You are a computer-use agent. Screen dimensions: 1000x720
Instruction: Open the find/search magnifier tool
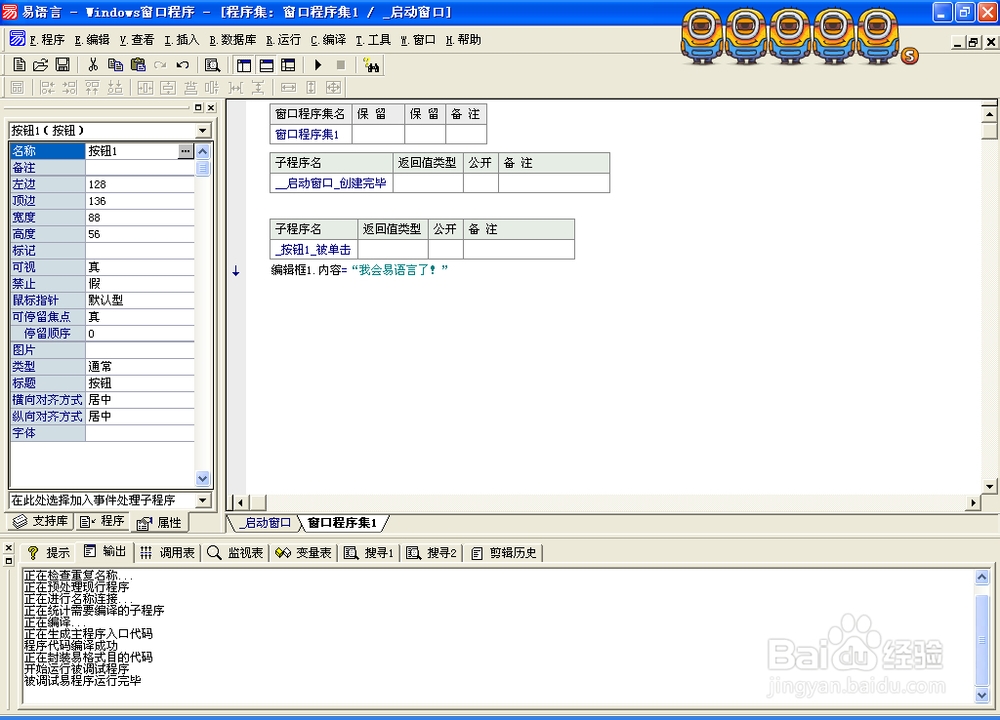212,65
